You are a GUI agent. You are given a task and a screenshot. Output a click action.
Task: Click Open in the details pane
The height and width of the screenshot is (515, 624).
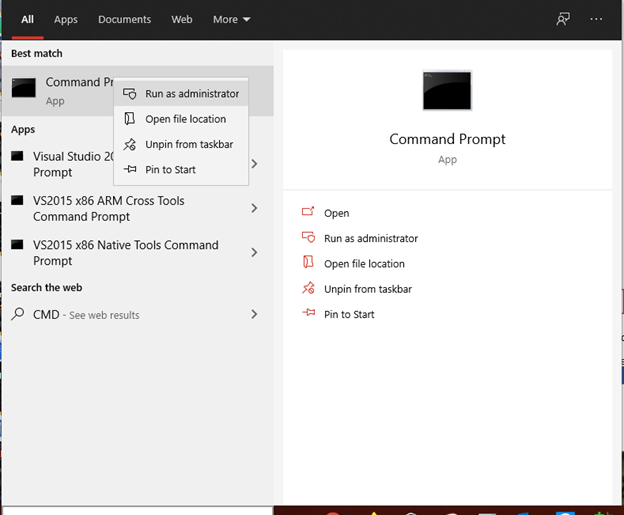coord(337,213)
